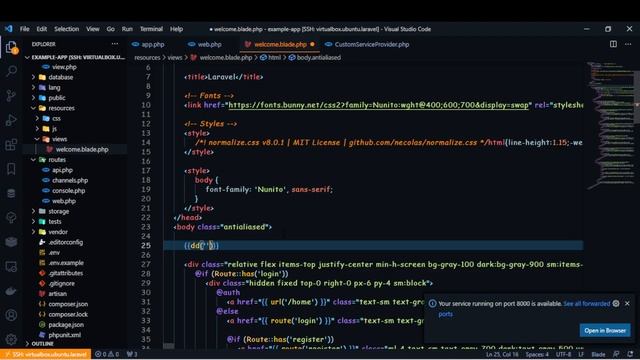The width and height of the screenshot is (640, 360).
Task: Click the SSH remote status indicator
Action: pyautogui.click(x=45, y=354)
